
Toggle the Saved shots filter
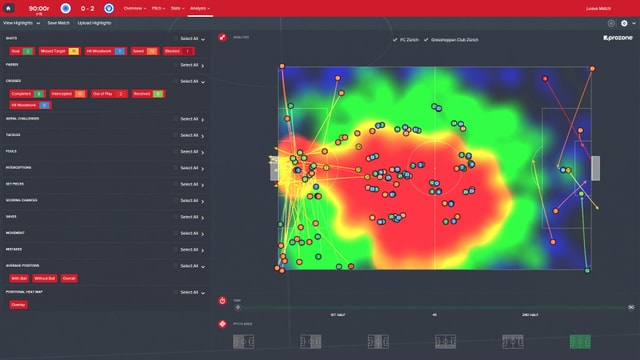[x=144, y=51]
